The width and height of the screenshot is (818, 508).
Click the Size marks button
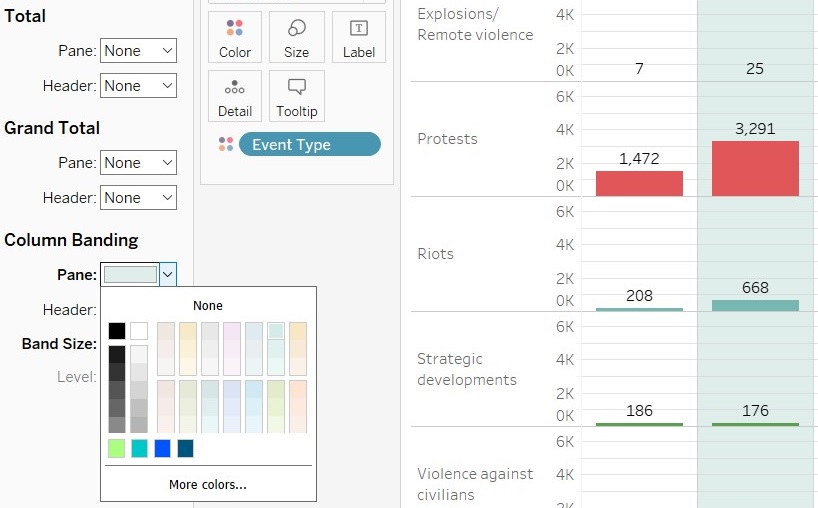[297, 38]
